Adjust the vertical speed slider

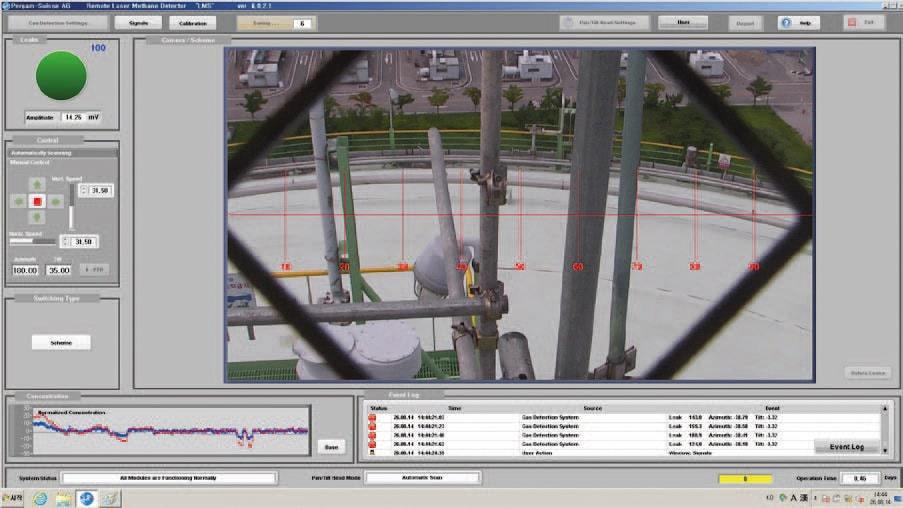[x=71, y=207]
